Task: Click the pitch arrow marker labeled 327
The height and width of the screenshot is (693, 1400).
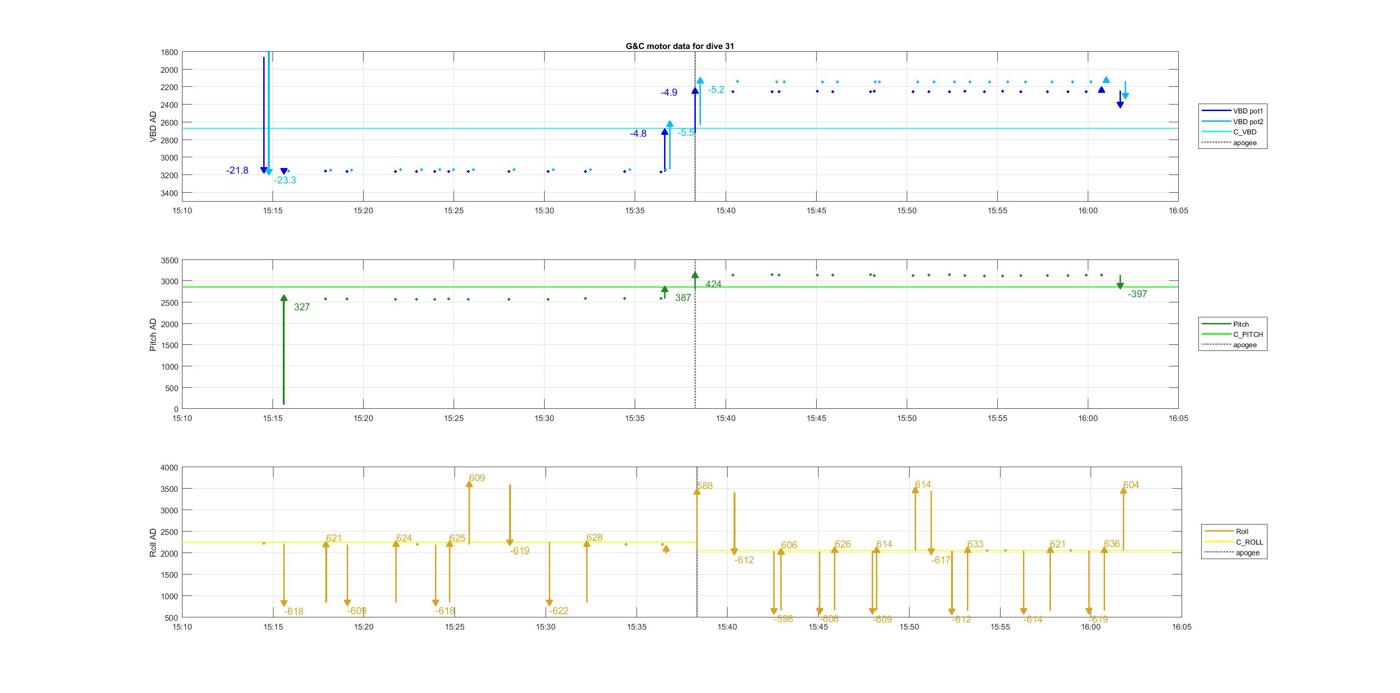Action: coord(284,298)
